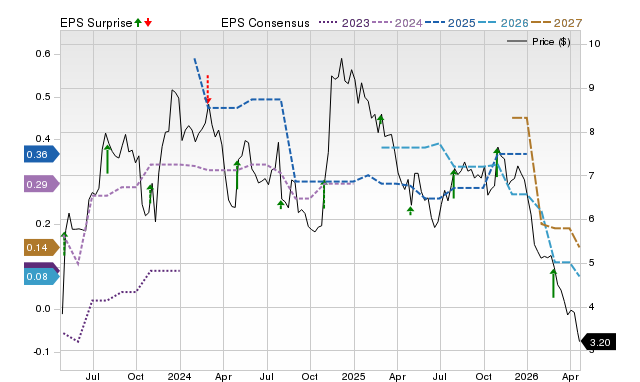Click the 10 label on the price axis

(594, 44)
